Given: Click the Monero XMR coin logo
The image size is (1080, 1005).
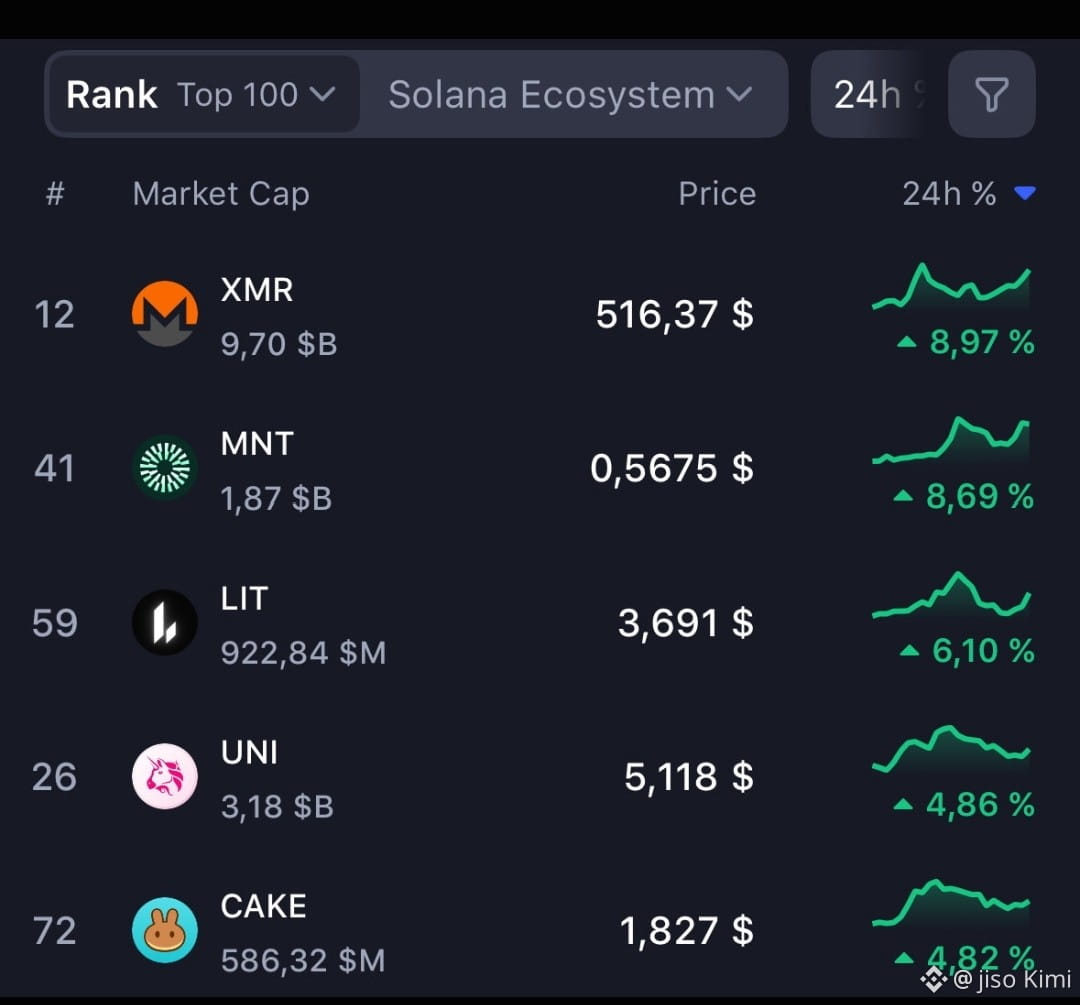Looking at the screenshot, I should [165, 313].
